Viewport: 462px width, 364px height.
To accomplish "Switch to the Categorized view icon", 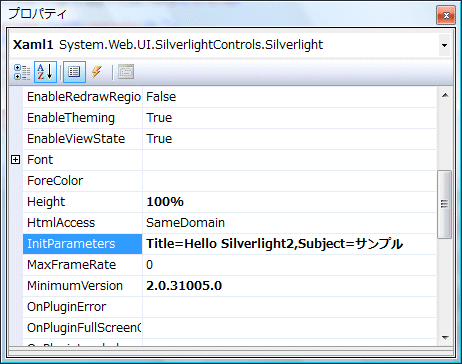I will [22, 72].
